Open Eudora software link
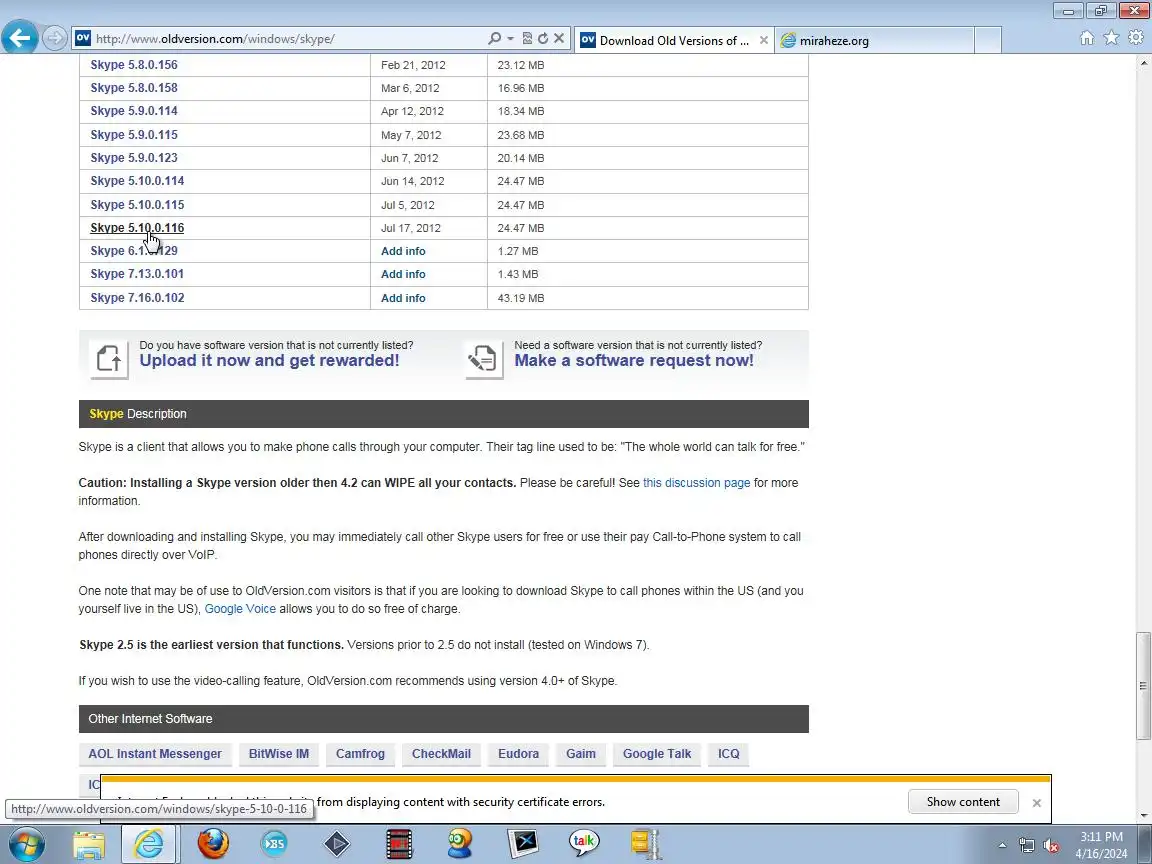Image resolution: width=1152 pixels, height=864 pixels. click(518, 754)
